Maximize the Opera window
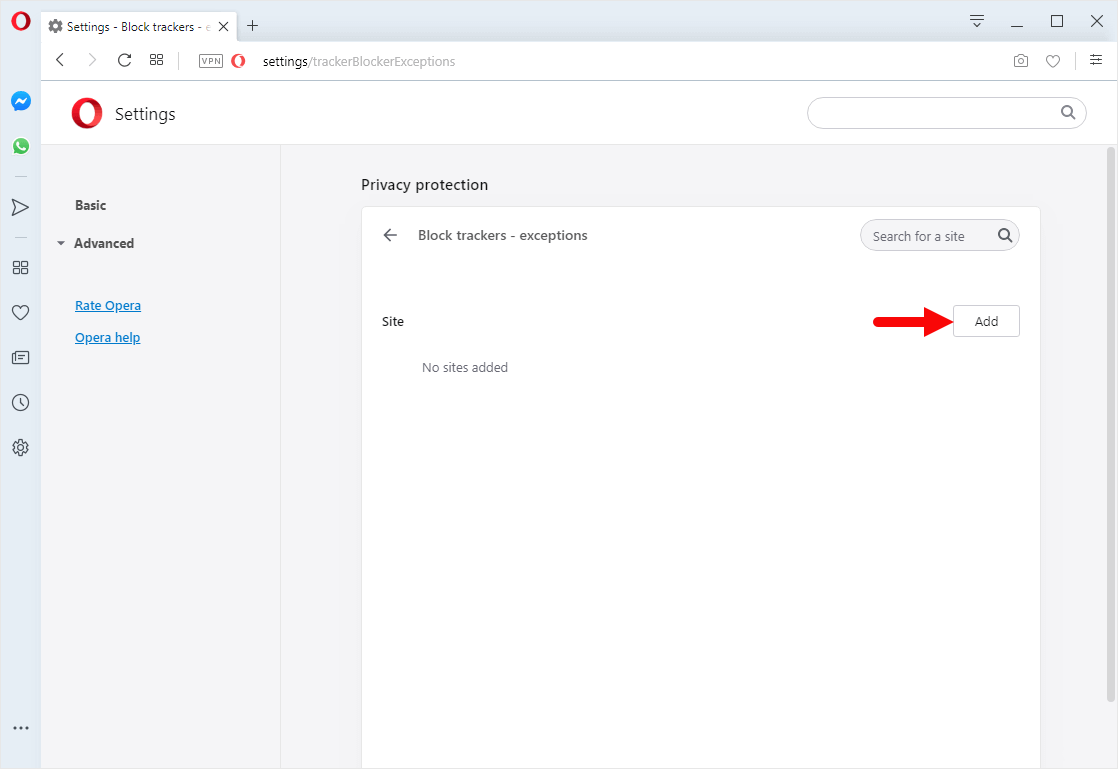This screenshot has height=769, width=1118. (1057, 21)
